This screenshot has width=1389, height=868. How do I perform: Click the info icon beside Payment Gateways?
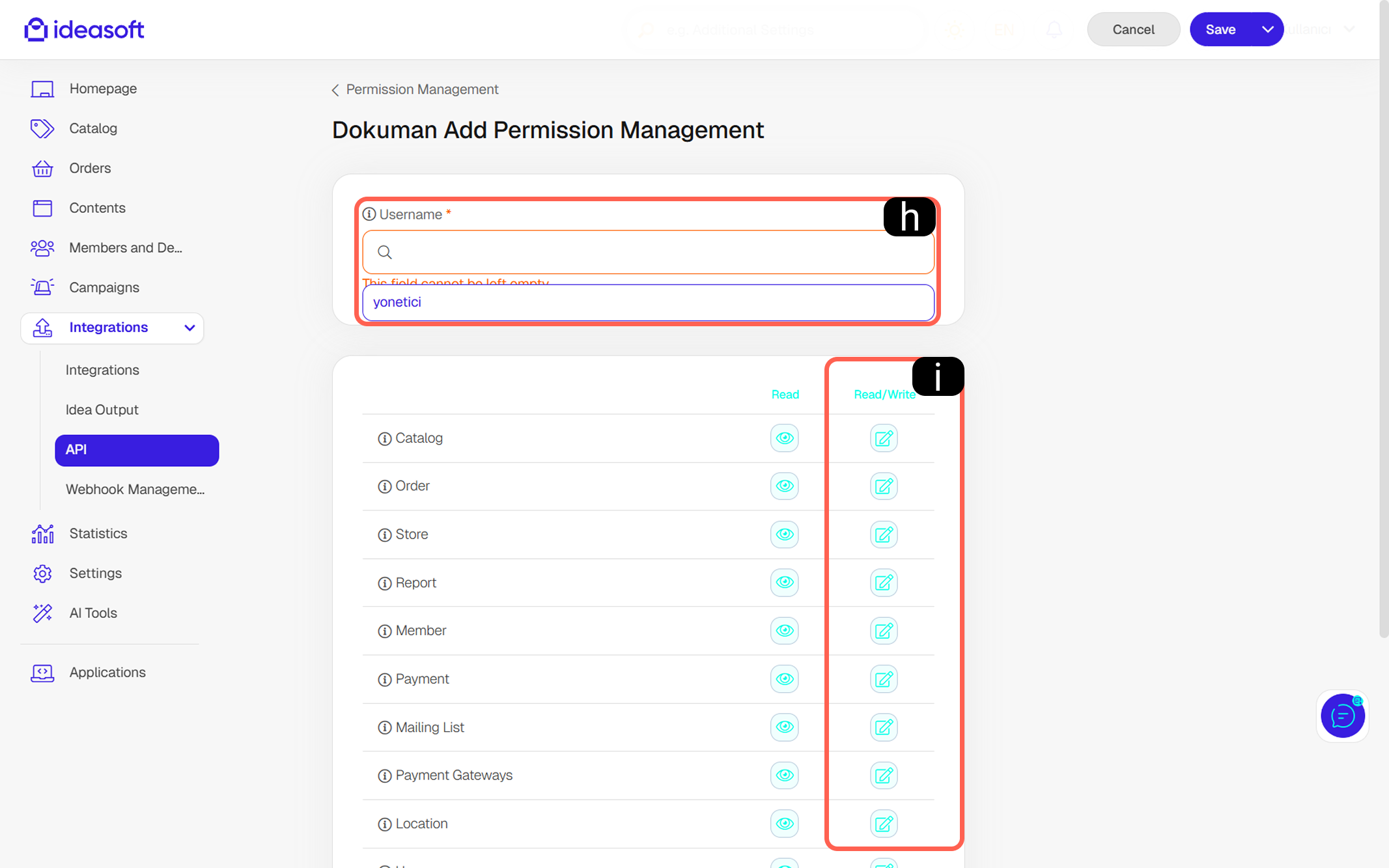pyautogui.click(x=385, y=776)
